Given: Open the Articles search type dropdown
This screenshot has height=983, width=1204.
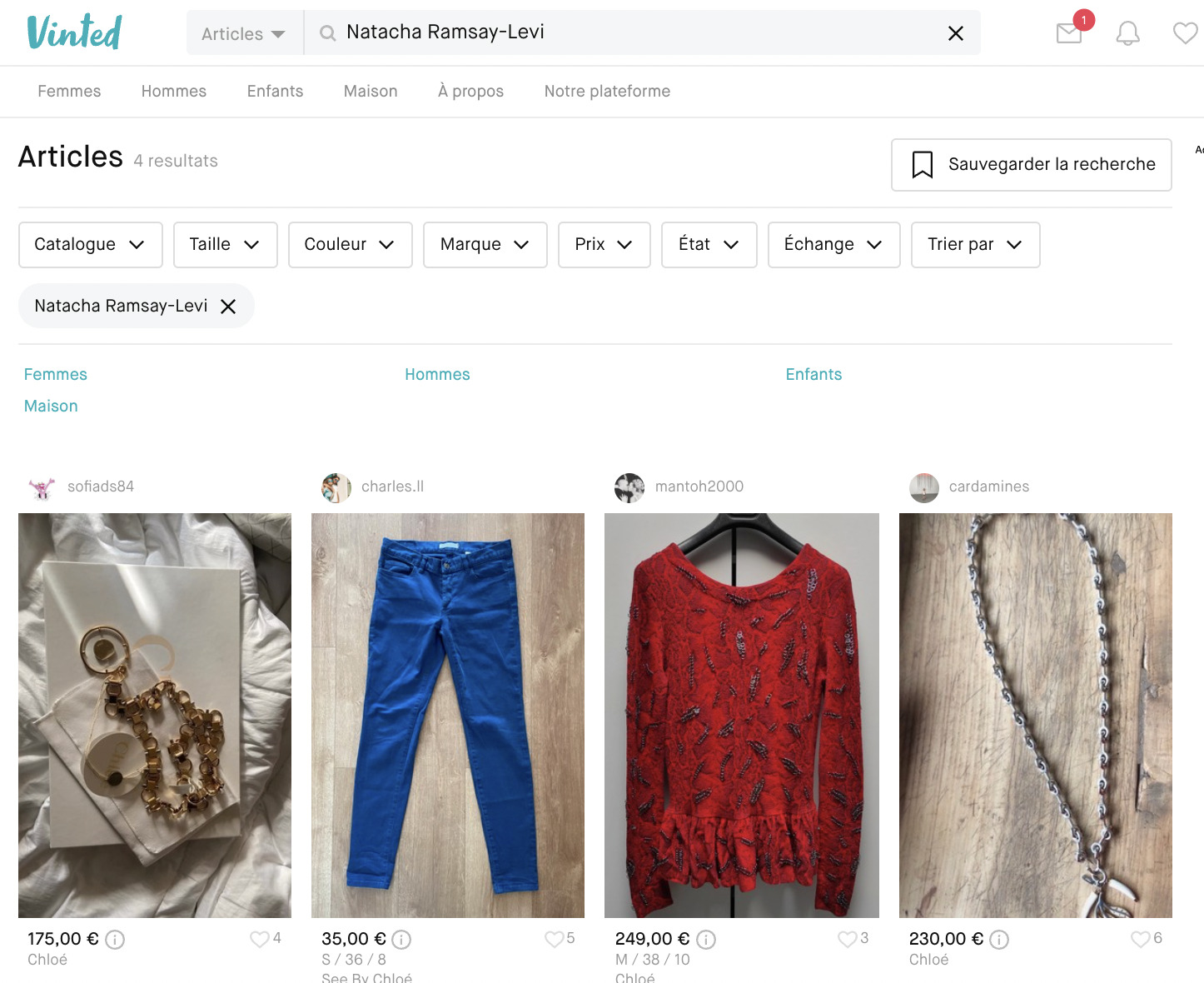Looking at the screenshot, I should pos(244,33).
